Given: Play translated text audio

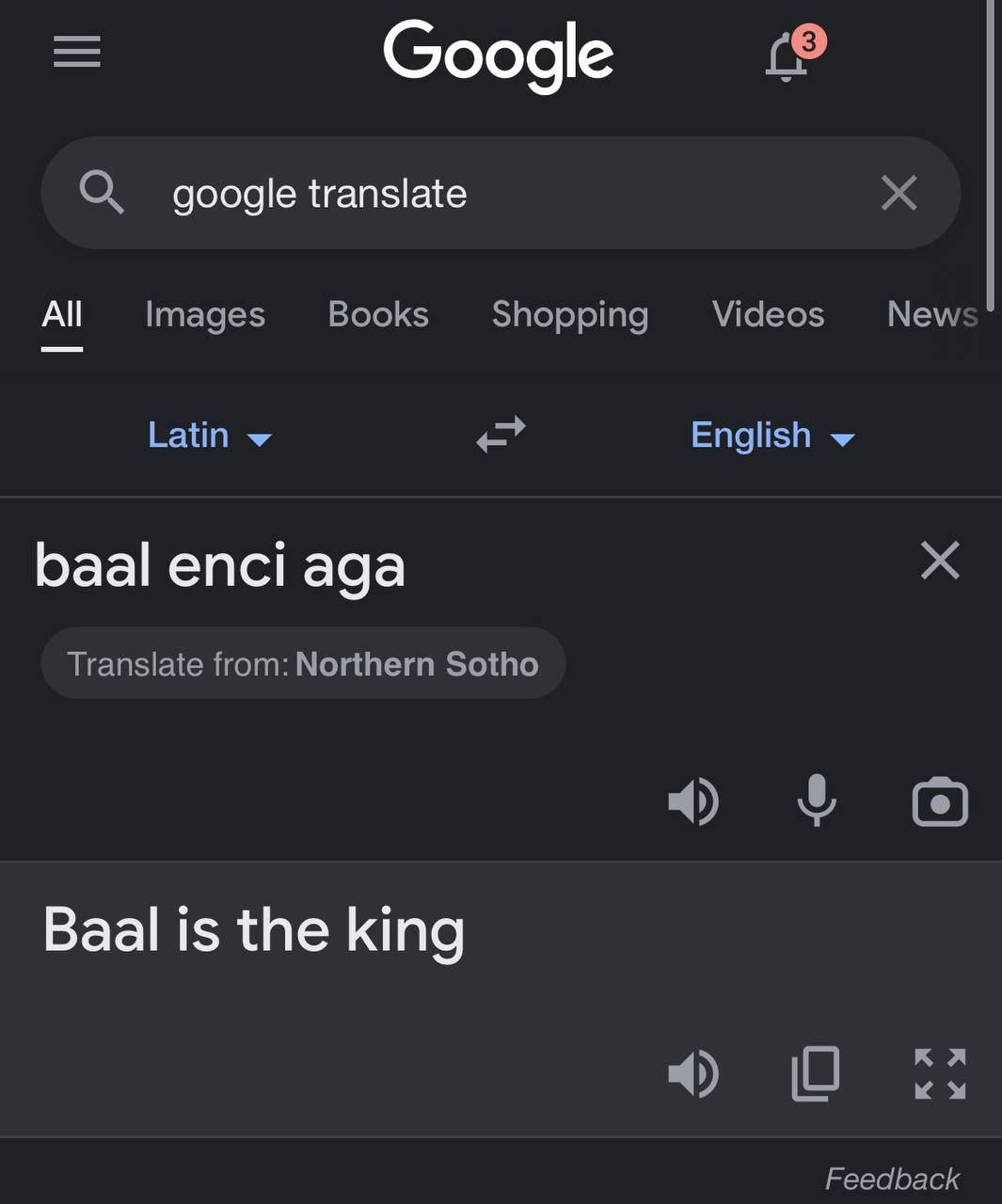Looking at the screenshot, I should point(693,1073).
